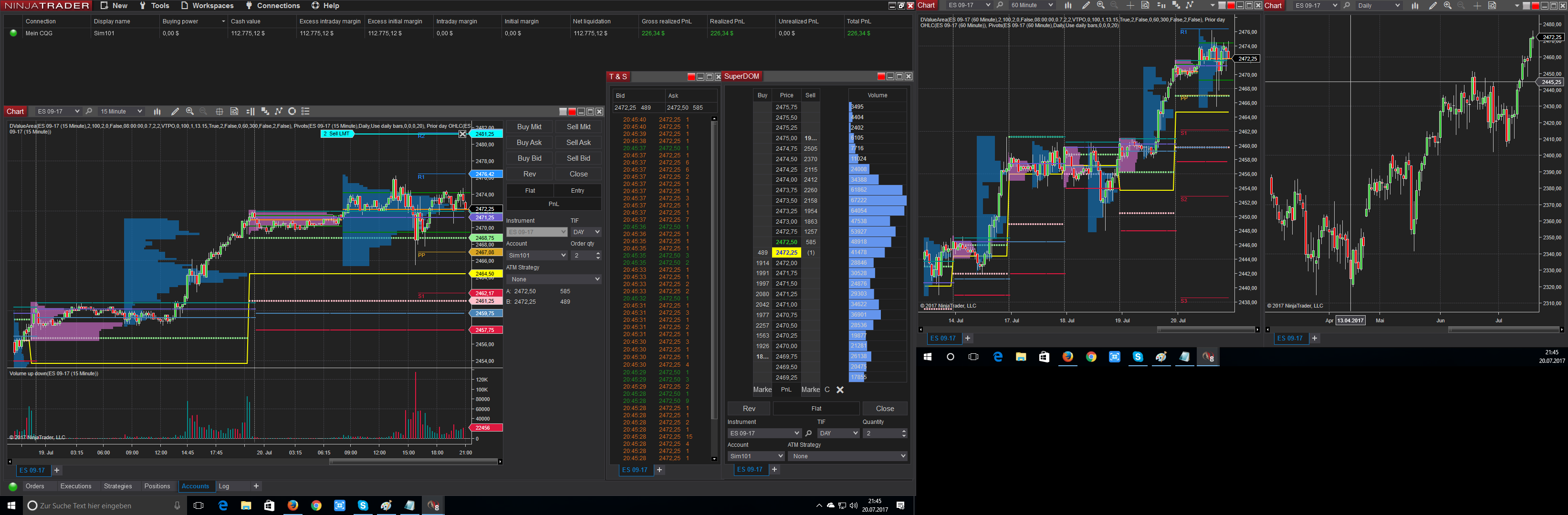Open bar style selector in 15 Minute chart
This screenshot has width=1568, height=515.
pyautogui.click(x=157, y=111)
